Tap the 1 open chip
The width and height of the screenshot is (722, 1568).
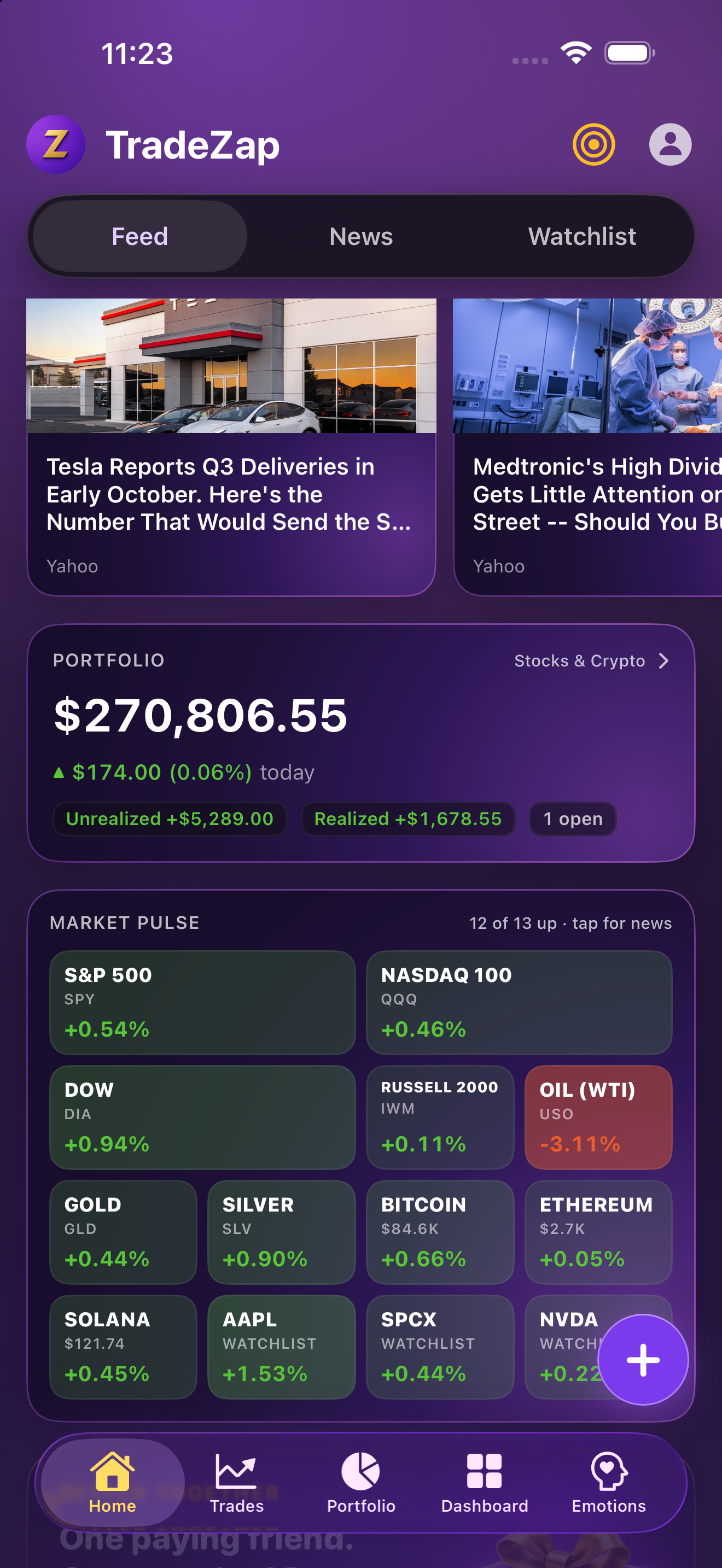[573, 818]
